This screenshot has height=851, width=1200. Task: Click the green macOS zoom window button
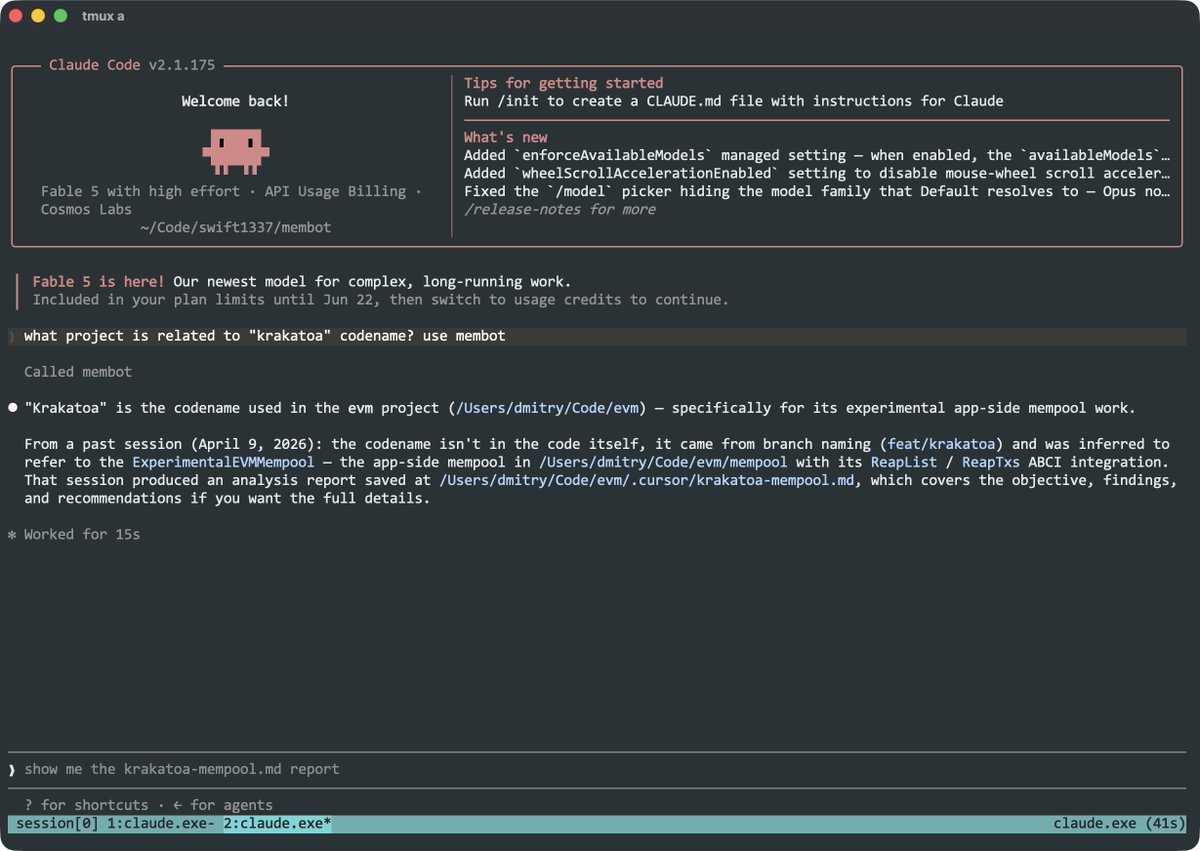[x=61, y=16]
